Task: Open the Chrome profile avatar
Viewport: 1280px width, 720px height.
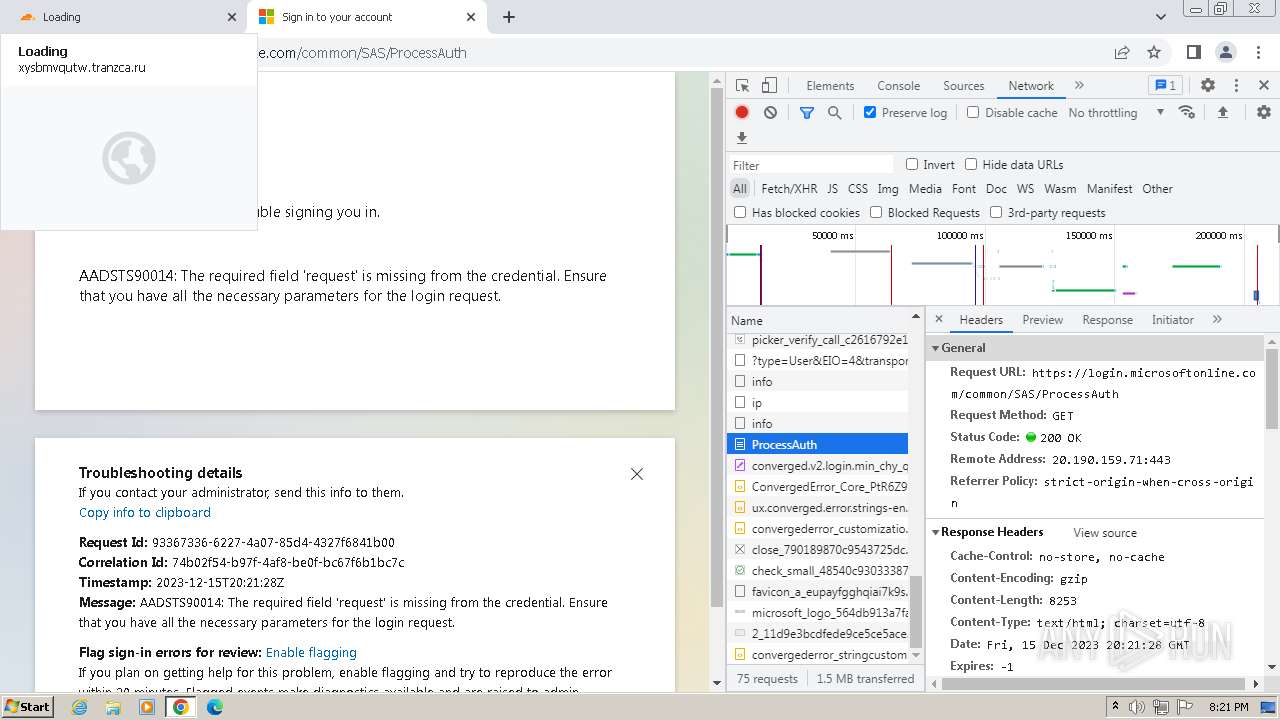Action: point(1226,53)
